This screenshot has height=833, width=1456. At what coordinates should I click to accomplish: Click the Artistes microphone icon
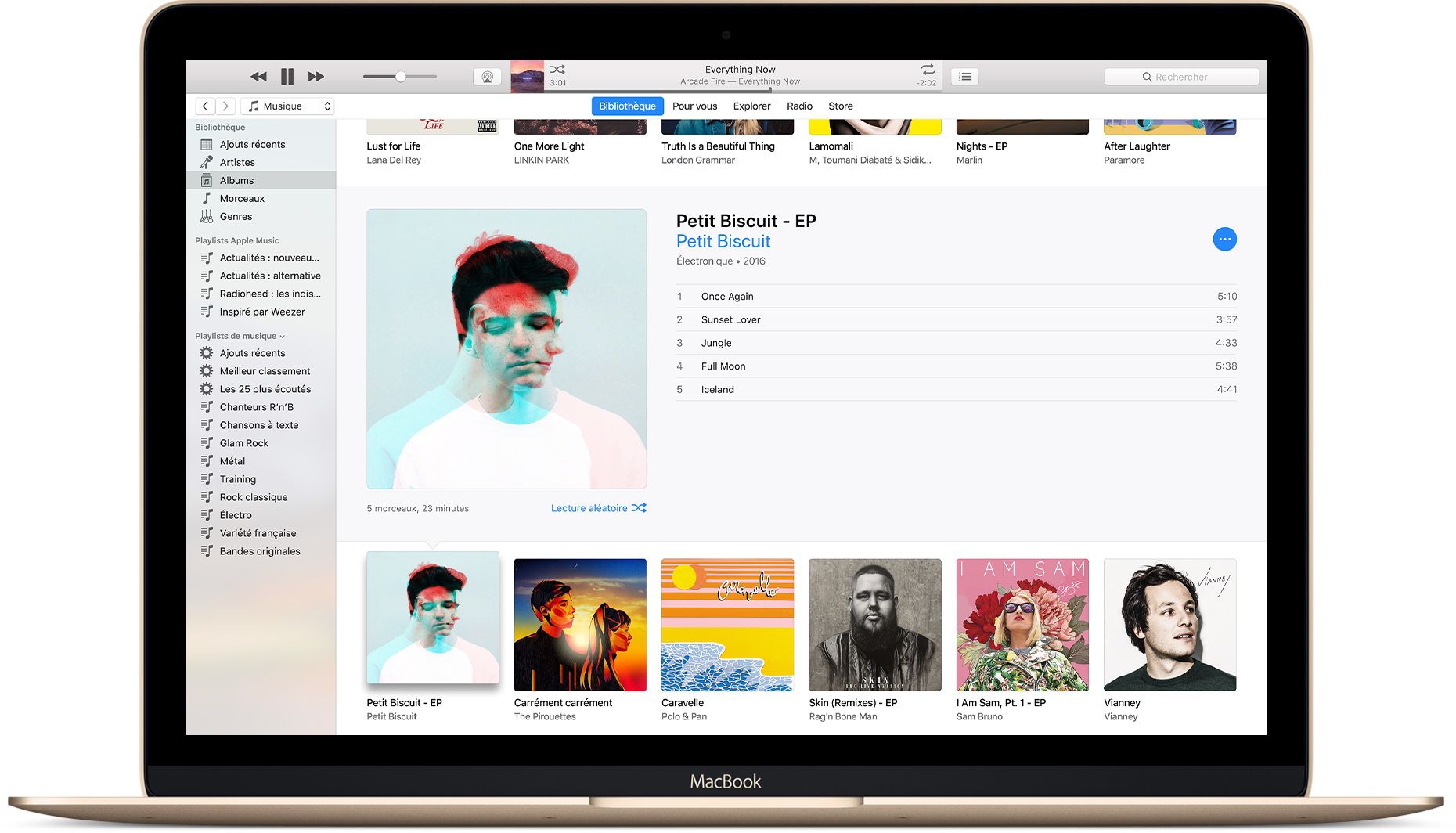[207, 162]
